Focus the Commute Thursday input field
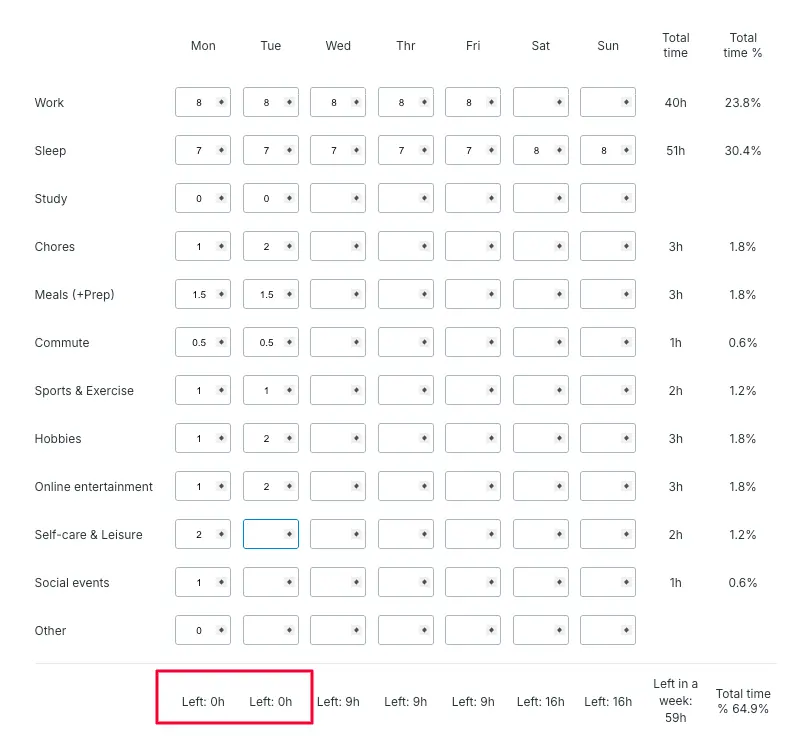Viewport: 805px width, 743px height. coord(399,343)
